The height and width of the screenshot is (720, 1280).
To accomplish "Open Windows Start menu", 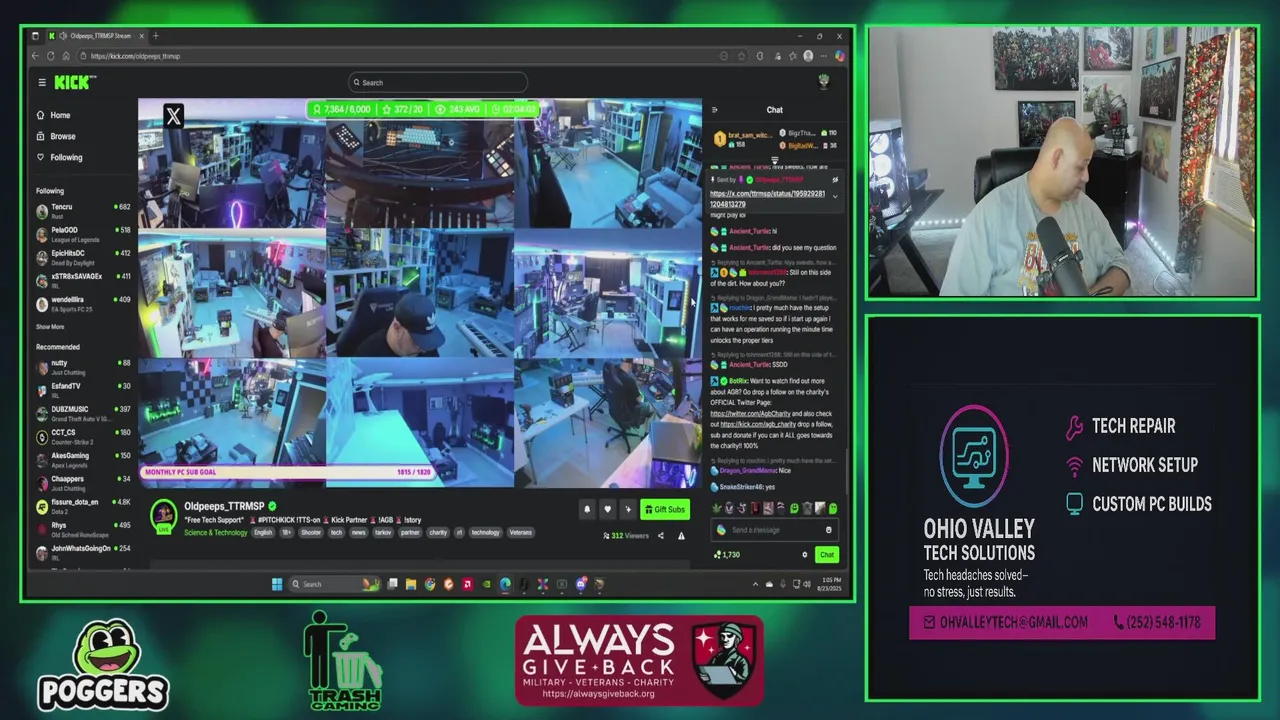I will pos(277,584).
